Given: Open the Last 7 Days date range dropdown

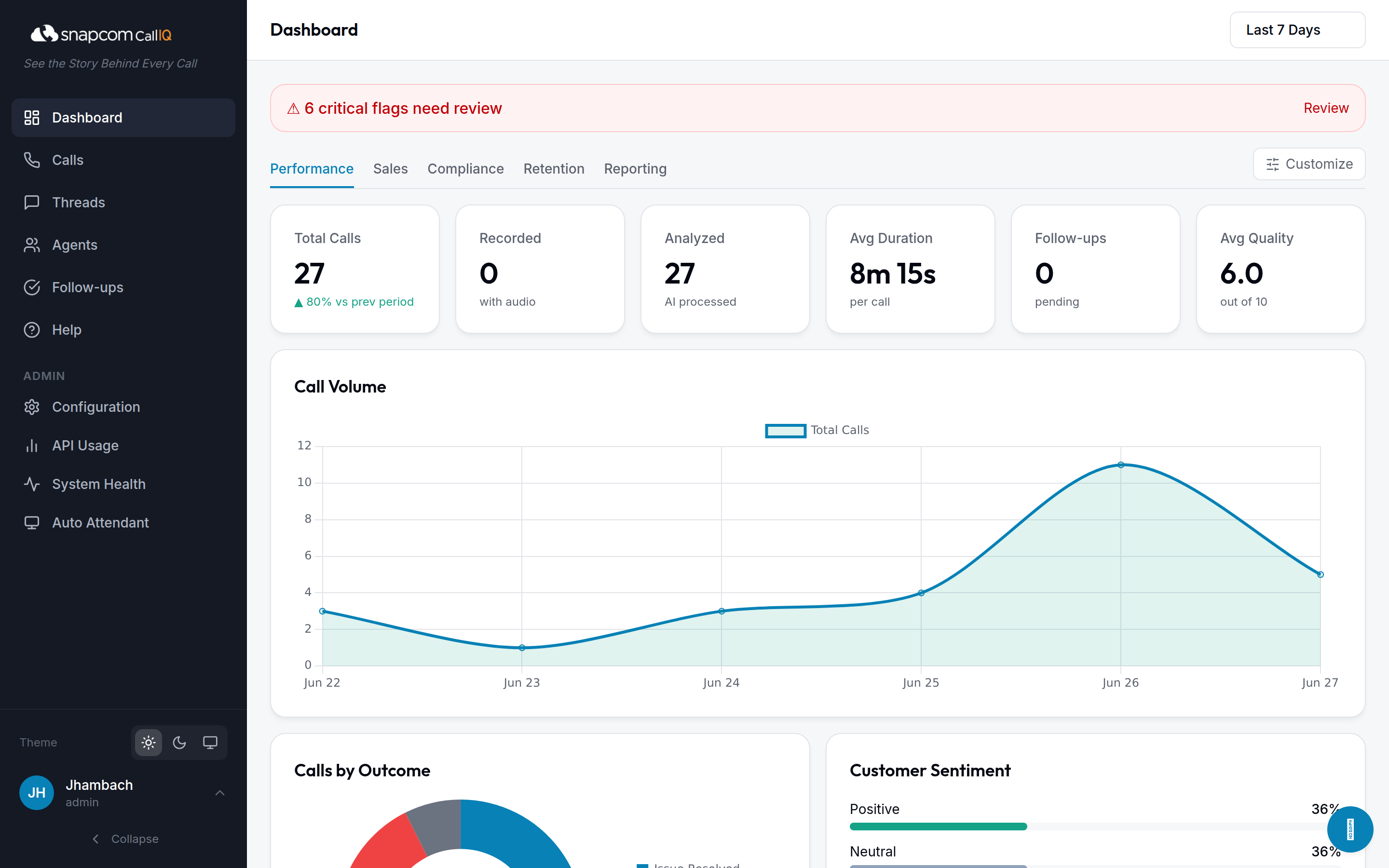Looking at the screenshot, I should point(1297,30).
